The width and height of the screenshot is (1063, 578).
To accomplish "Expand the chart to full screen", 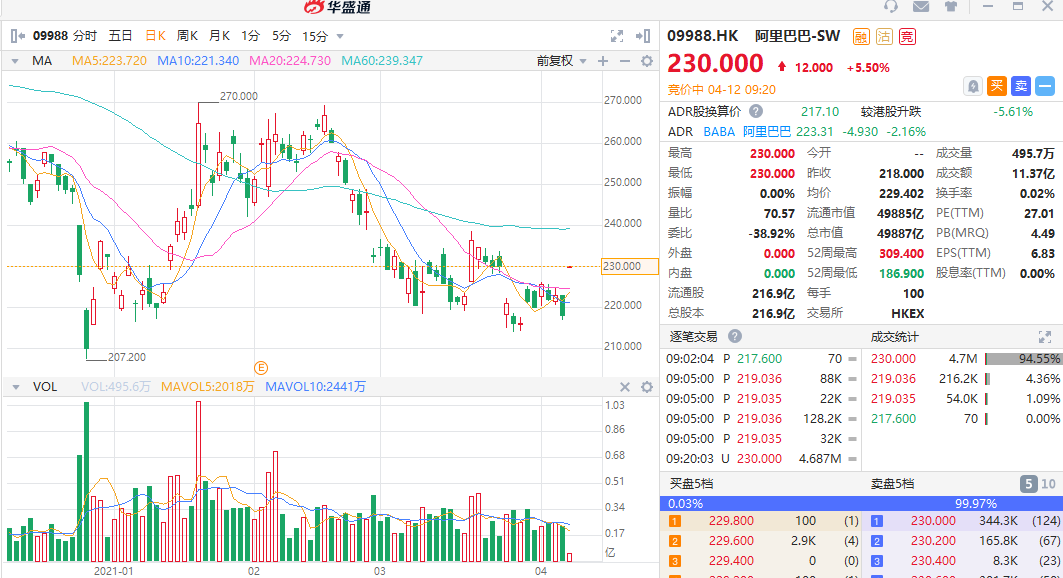I will point(617,36).
